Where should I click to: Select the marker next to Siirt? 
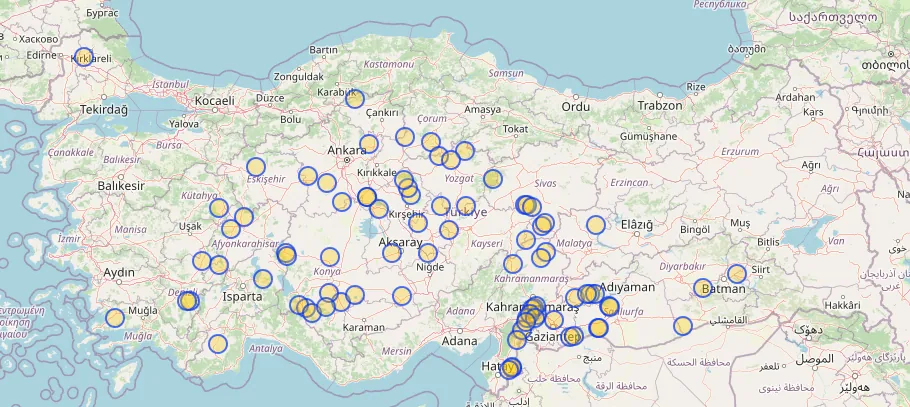pos(737,273)
